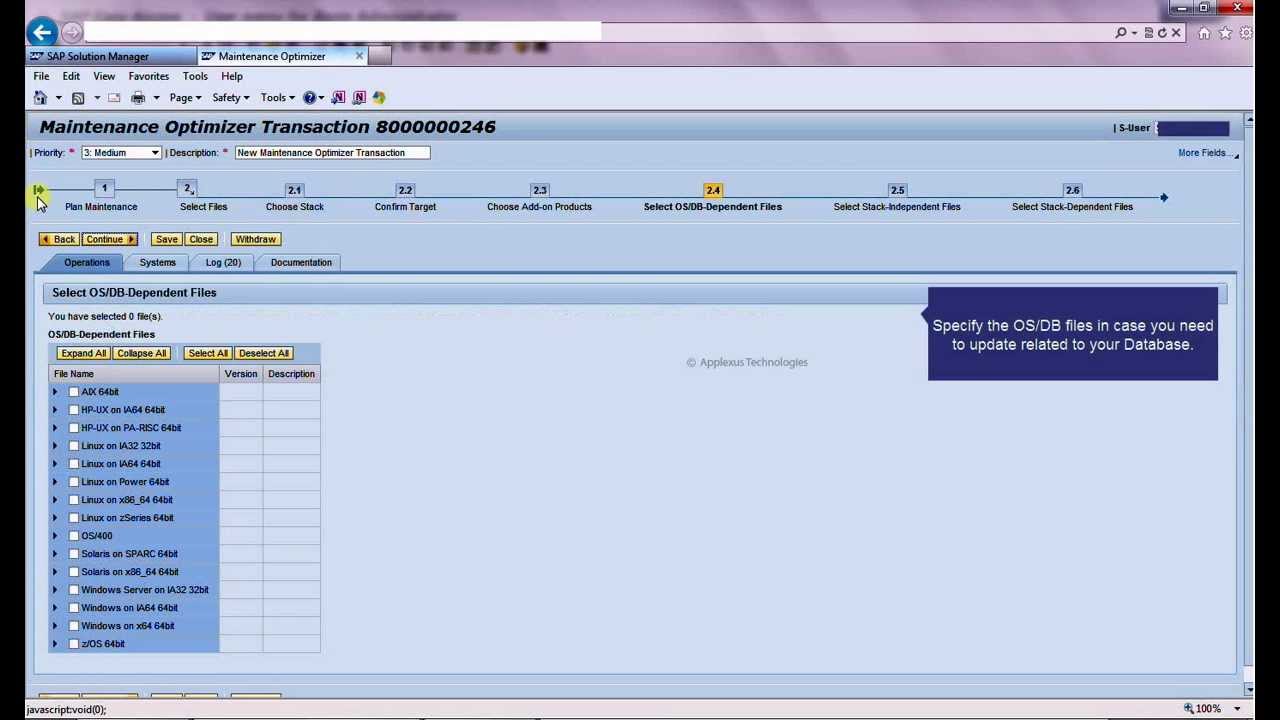Click the Save button
The image size is (1280, 720).
tap(166, 239)
